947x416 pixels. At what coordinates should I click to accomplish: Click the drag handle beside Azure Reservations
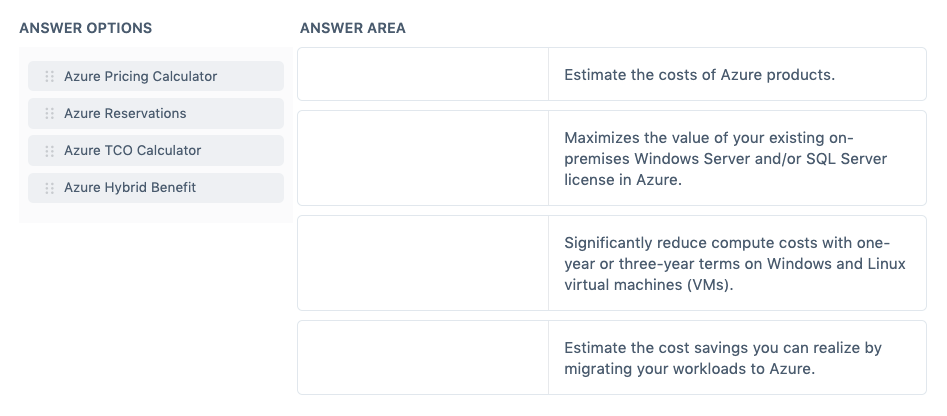point(49,113)
